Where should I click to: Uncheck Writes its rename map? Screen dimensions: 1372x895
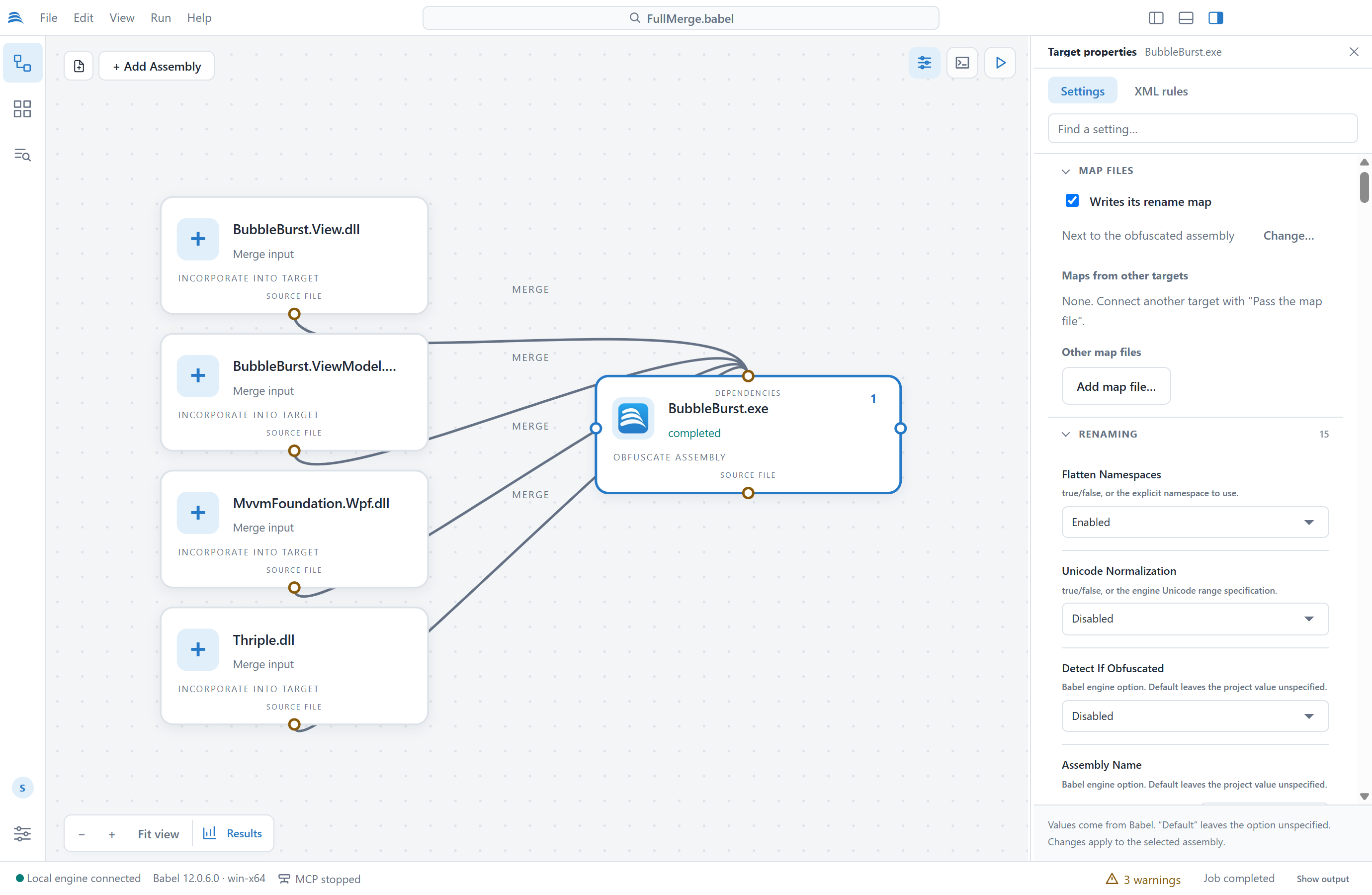[1072, 201]
